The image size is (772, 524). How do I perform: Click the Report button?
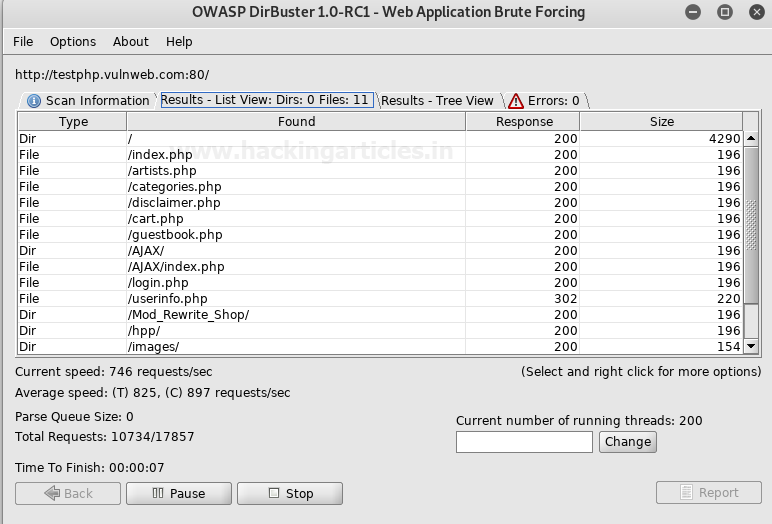[708, 492]
